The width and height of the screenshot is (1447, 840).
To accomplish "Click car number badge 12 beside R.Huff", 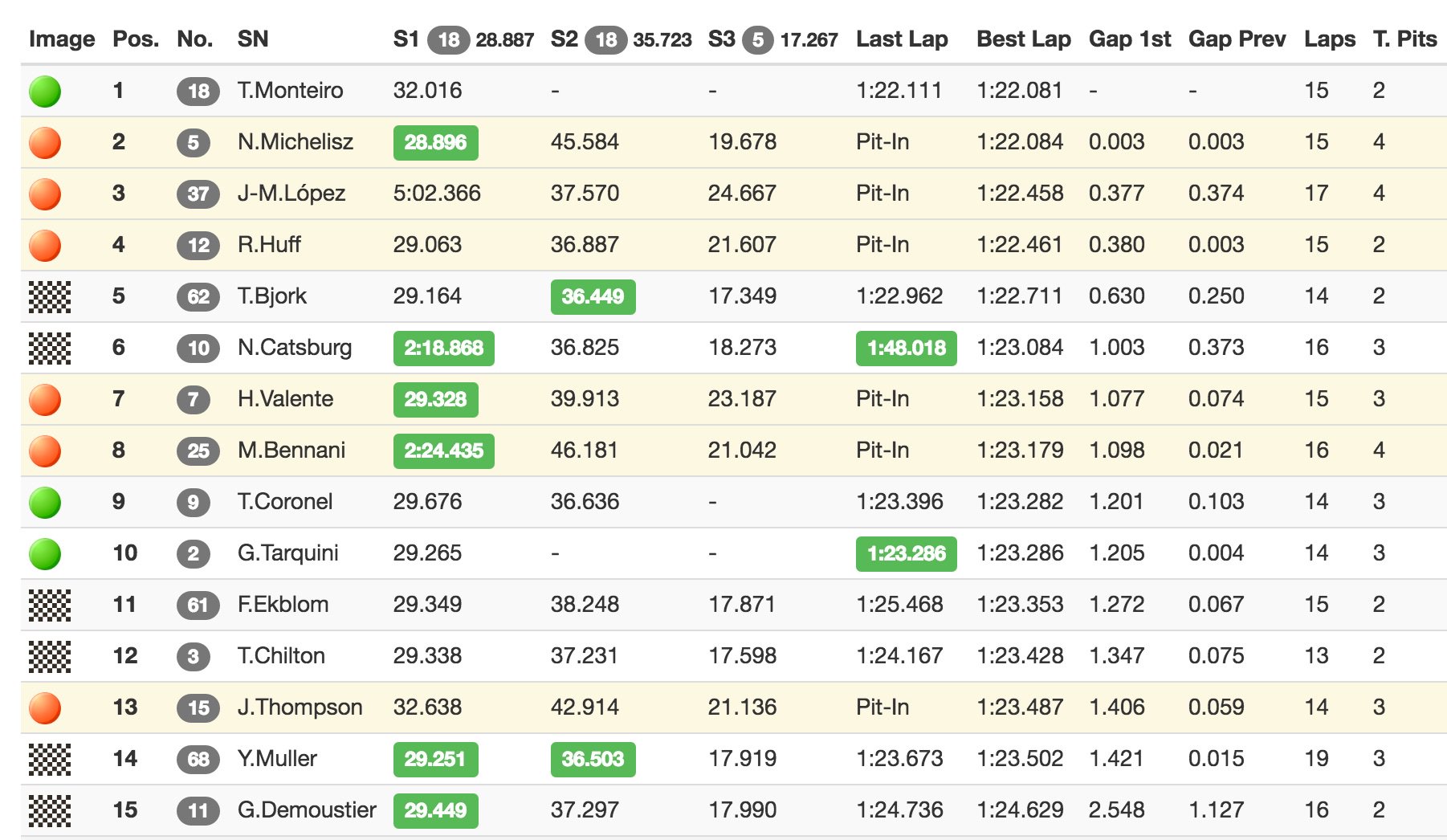I will tap(198, 245).
